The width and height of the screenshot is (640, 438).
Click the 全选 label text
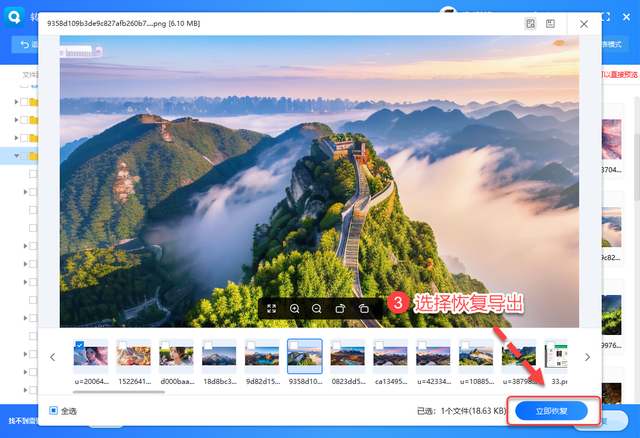(69, 411)
